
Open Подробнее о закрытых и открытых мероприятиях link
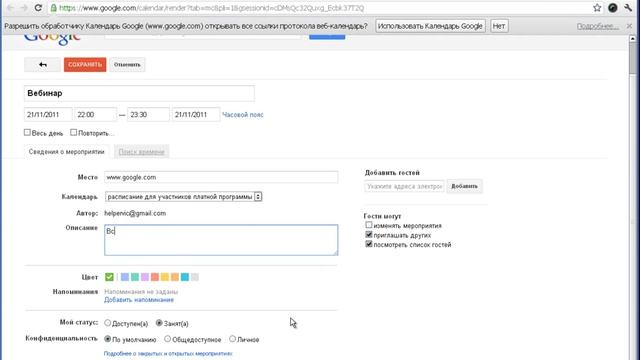coord(168,353)
